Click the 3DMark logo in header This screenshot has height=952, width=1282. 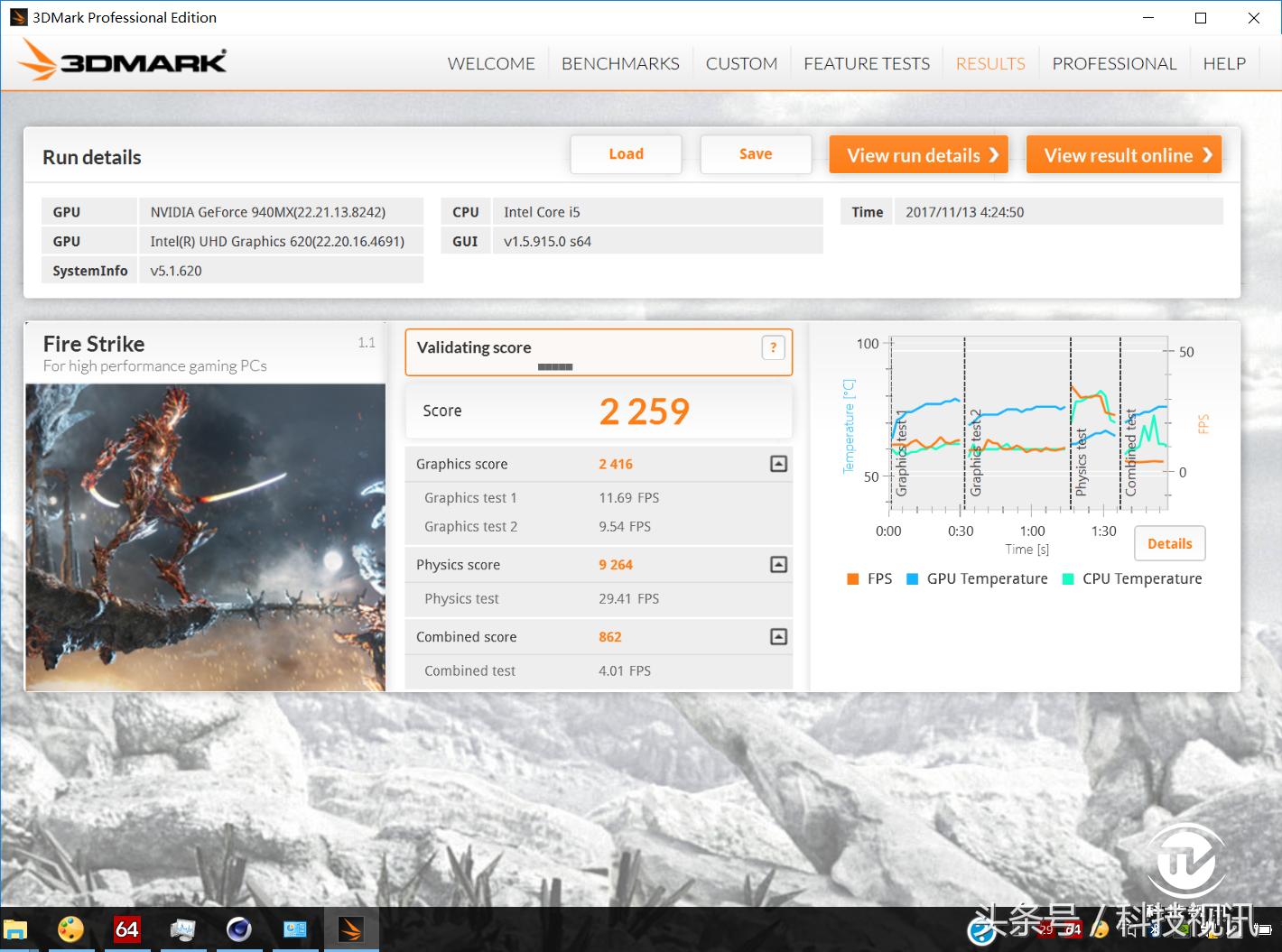point(123,61)
